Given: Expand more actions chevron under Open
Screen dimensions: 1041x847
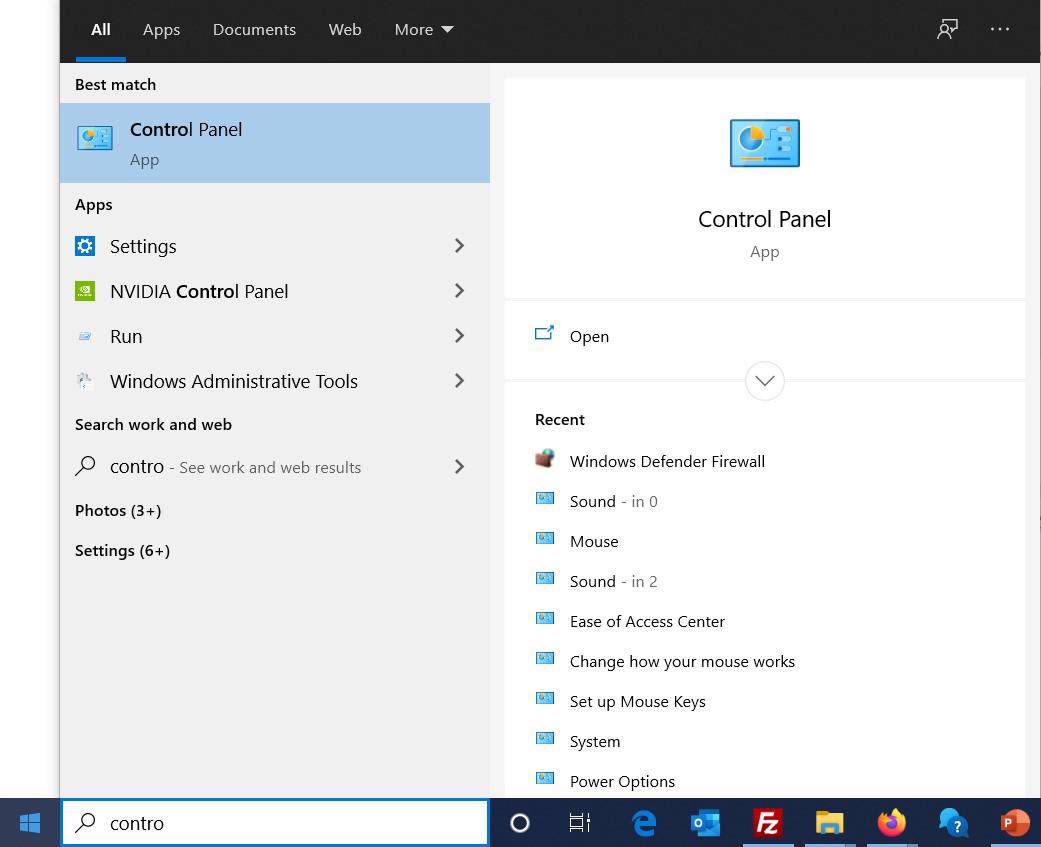Looking at the screenshot, I should 764,381.
